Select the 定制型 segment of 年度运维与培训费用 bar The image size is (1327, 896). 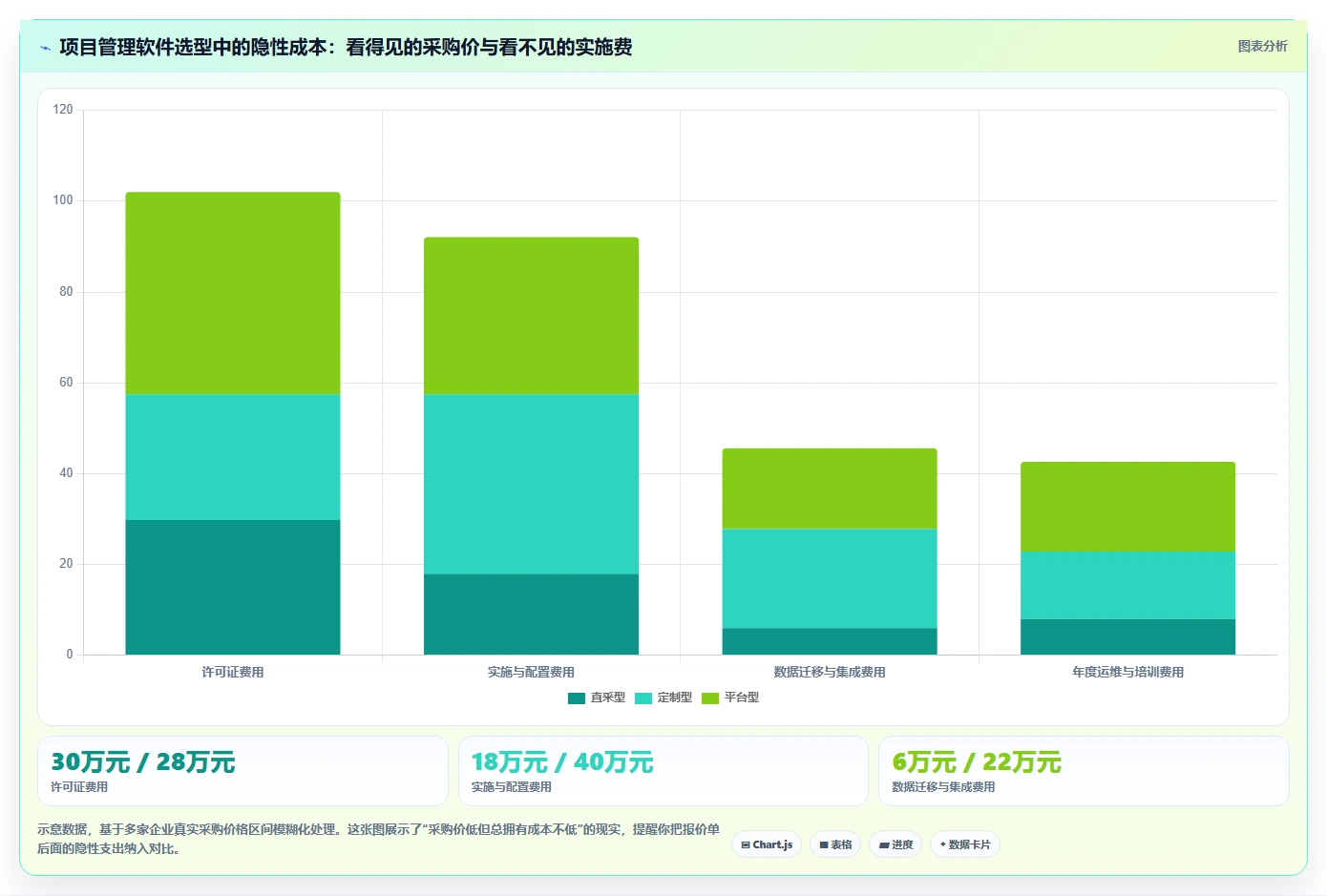1127,585
